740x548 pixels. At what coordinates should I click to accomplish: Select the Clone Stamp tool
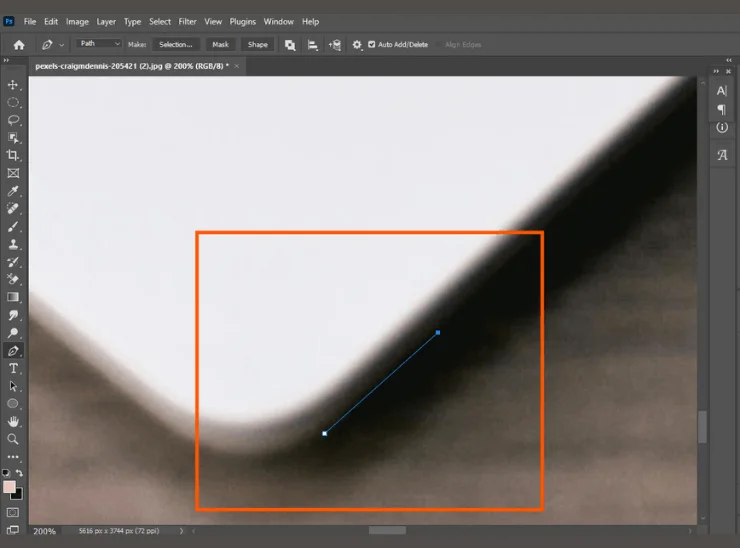tap(13, 244)
